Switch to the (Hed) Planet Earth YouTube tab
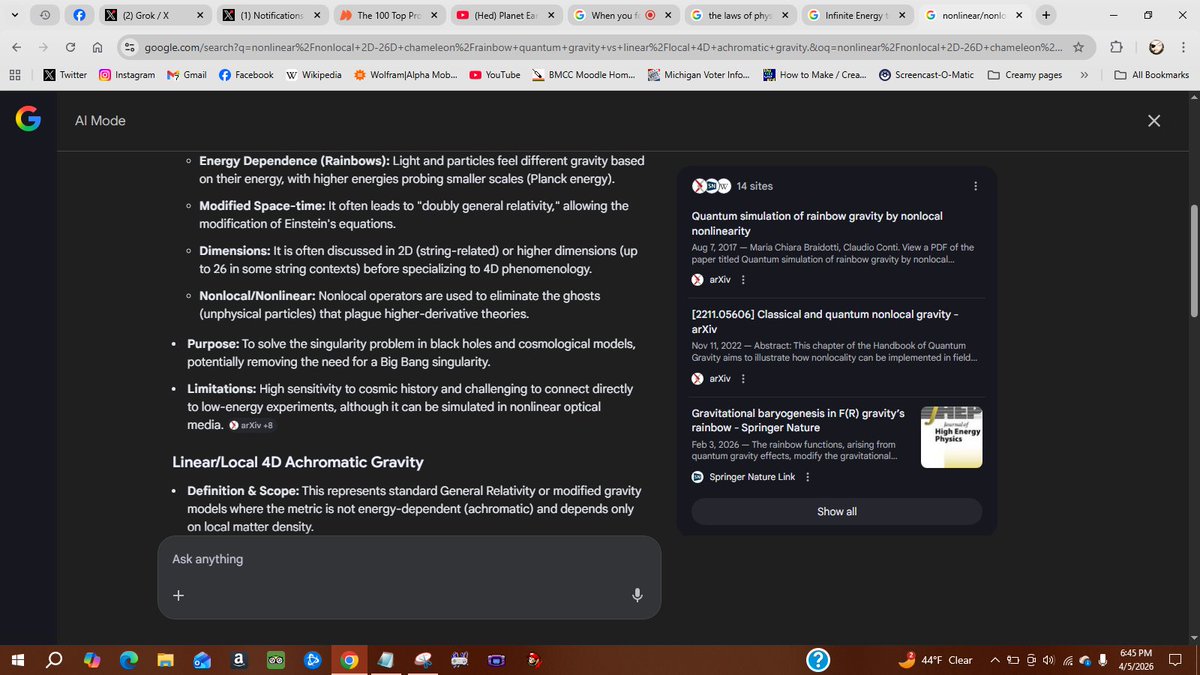Image resolution: width=1200 pixels, height=675 pixels. click(x=505, y=16)
